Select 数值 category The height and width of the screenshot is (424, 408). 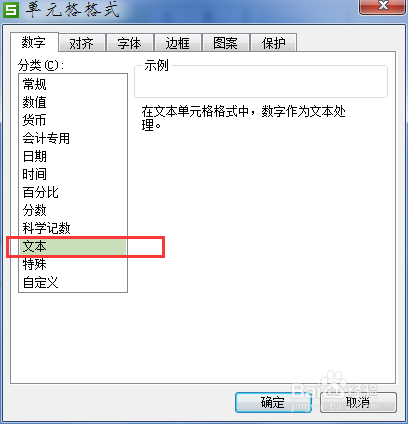click(x=73, y=102)
